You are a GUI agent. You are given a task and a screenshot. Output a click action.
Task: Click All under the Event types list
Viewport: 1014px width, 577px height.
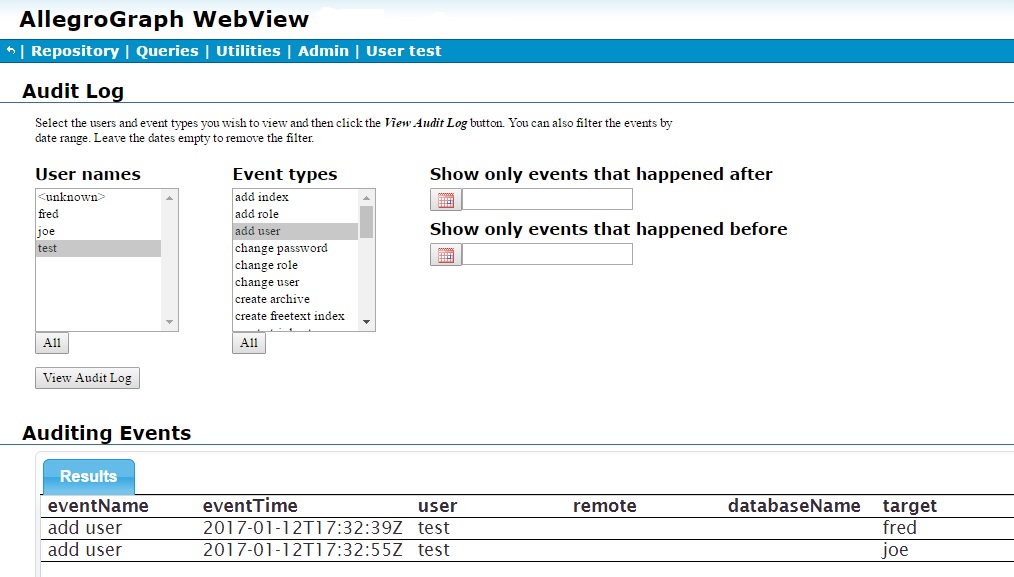249,343
